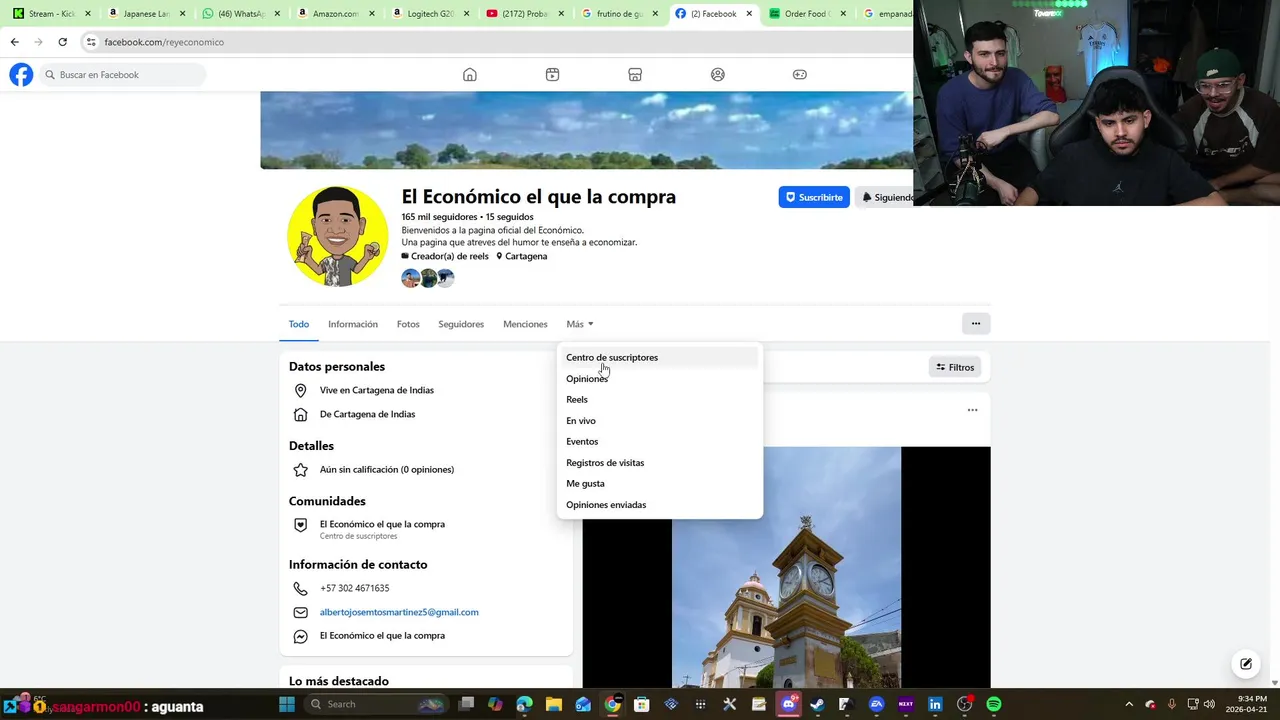Click the new message compose icon
The height and width of the screenshot is (720, 1280).
coord(1246,663)
